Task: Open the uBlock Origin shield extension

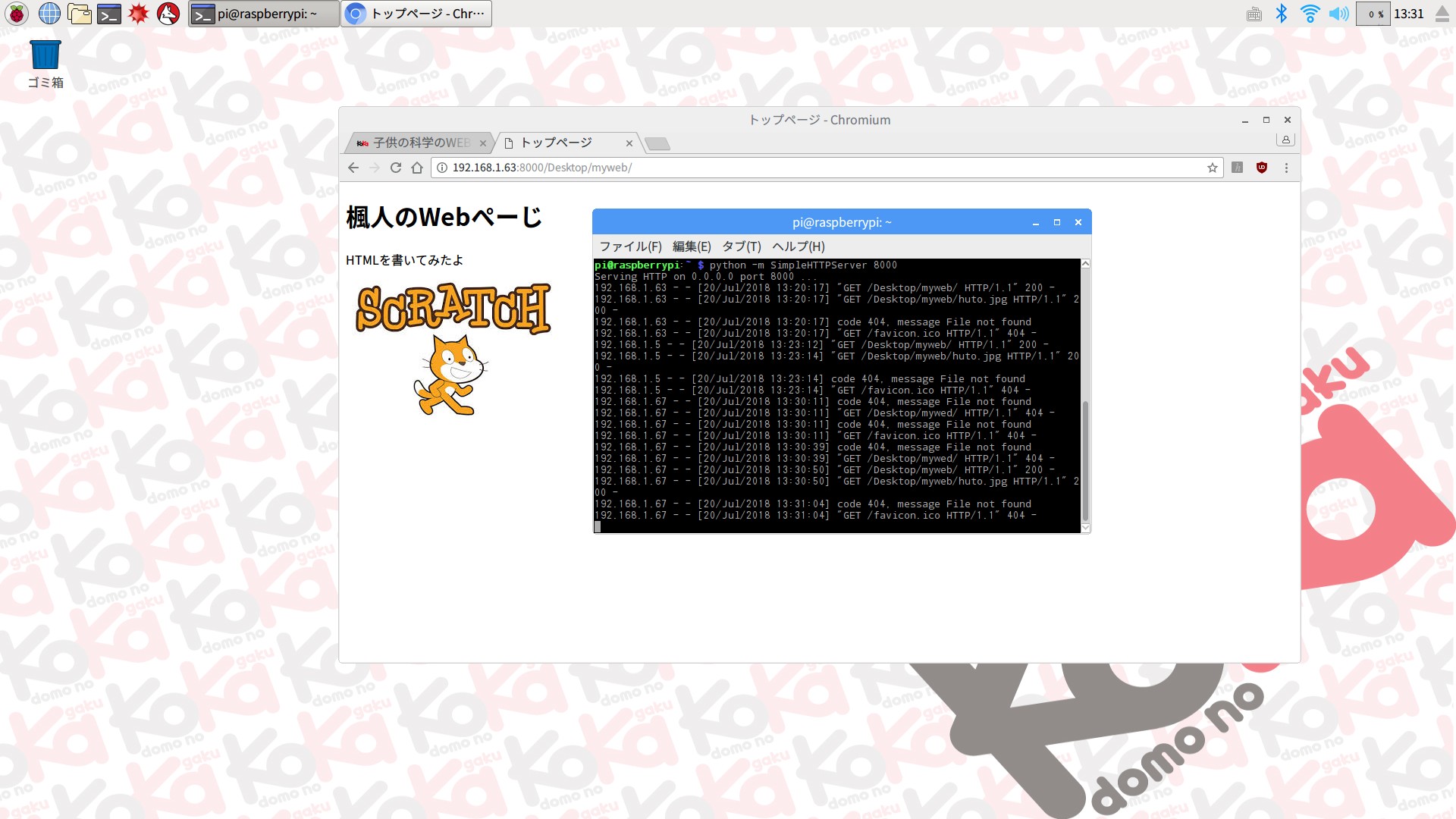Action: pyautogui.click(x=1262, y=168)
